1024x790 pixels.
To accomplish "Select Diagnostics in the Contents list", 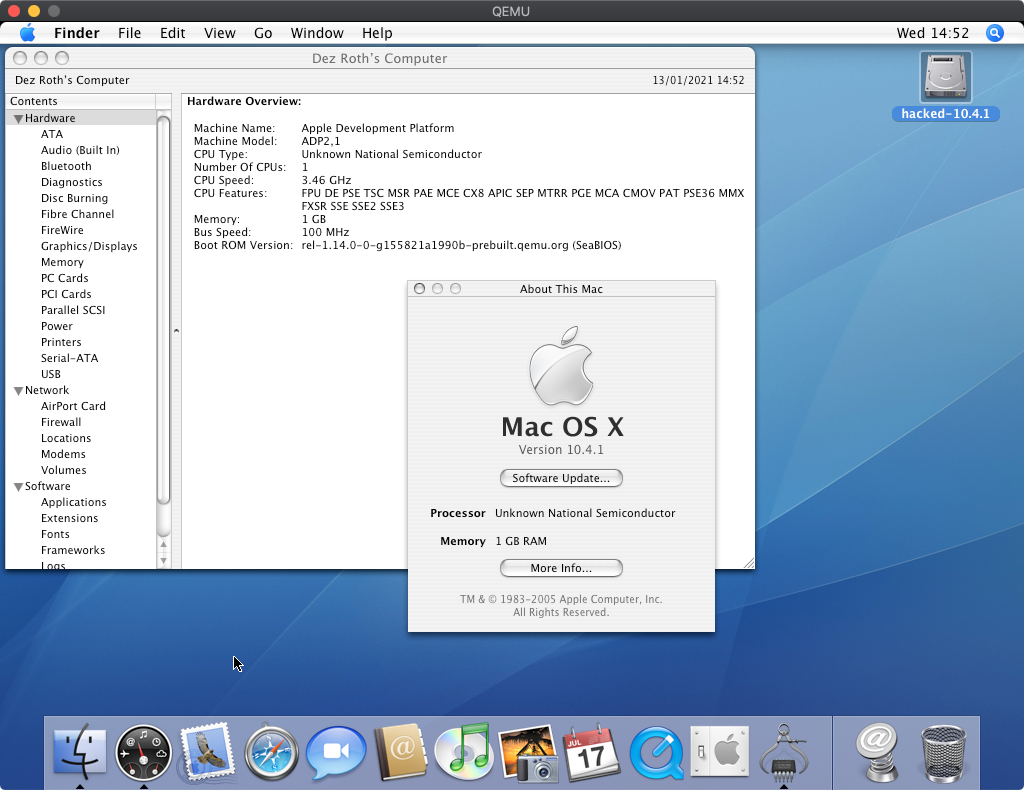I will tap(71, 182).
